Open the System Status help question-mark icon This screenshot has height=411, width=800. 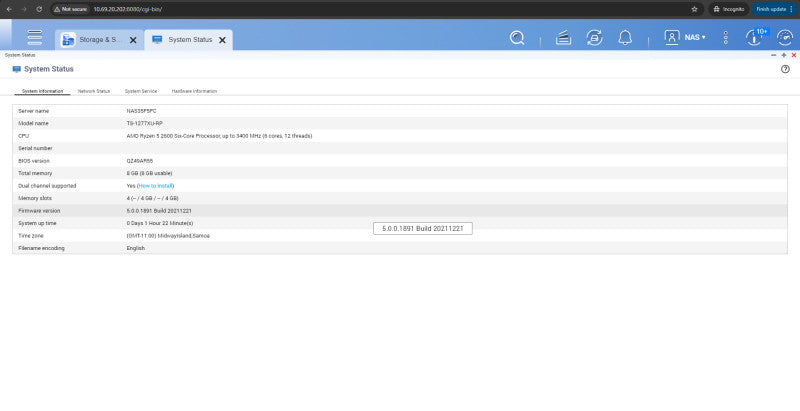tap(785, 69)
